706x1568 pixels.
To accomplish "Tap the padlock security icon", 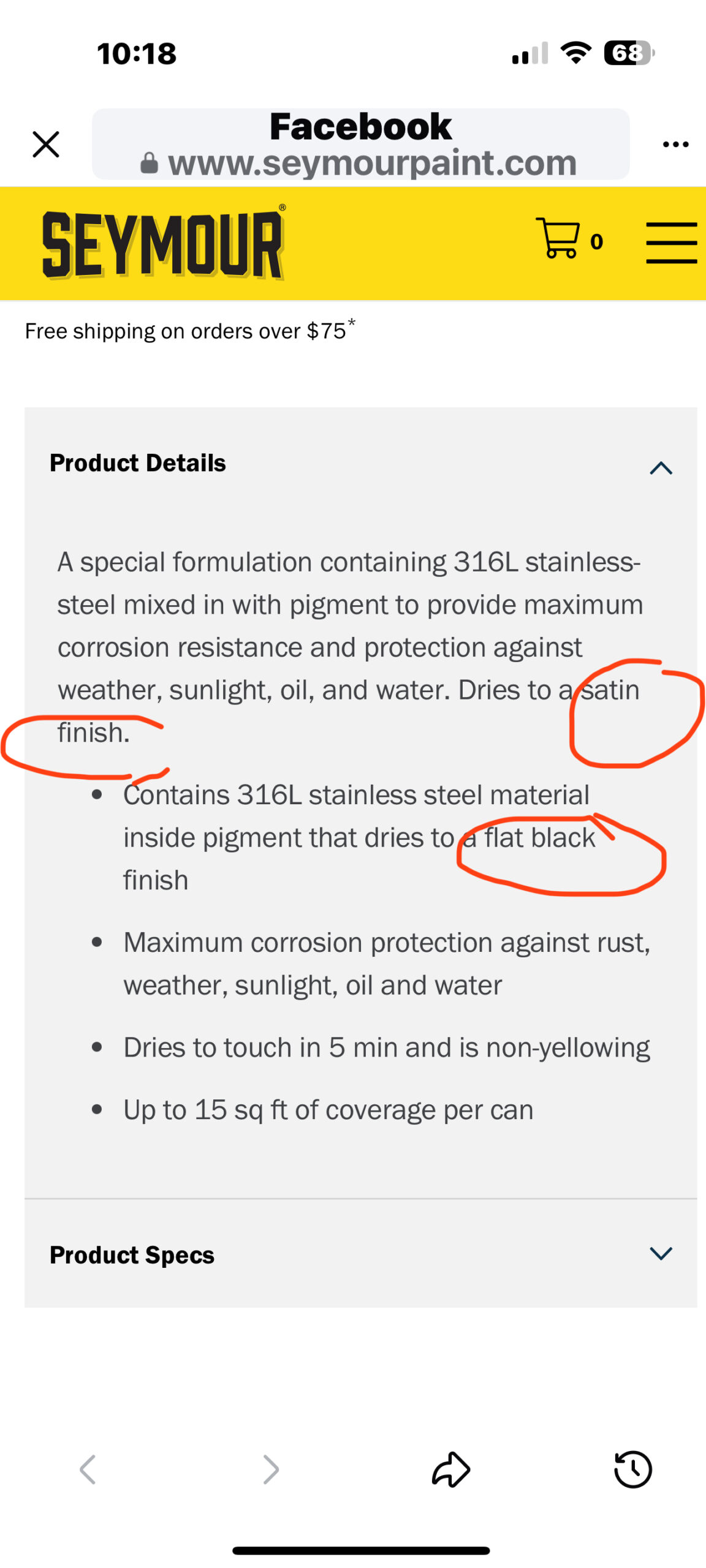I will (149, 163).
